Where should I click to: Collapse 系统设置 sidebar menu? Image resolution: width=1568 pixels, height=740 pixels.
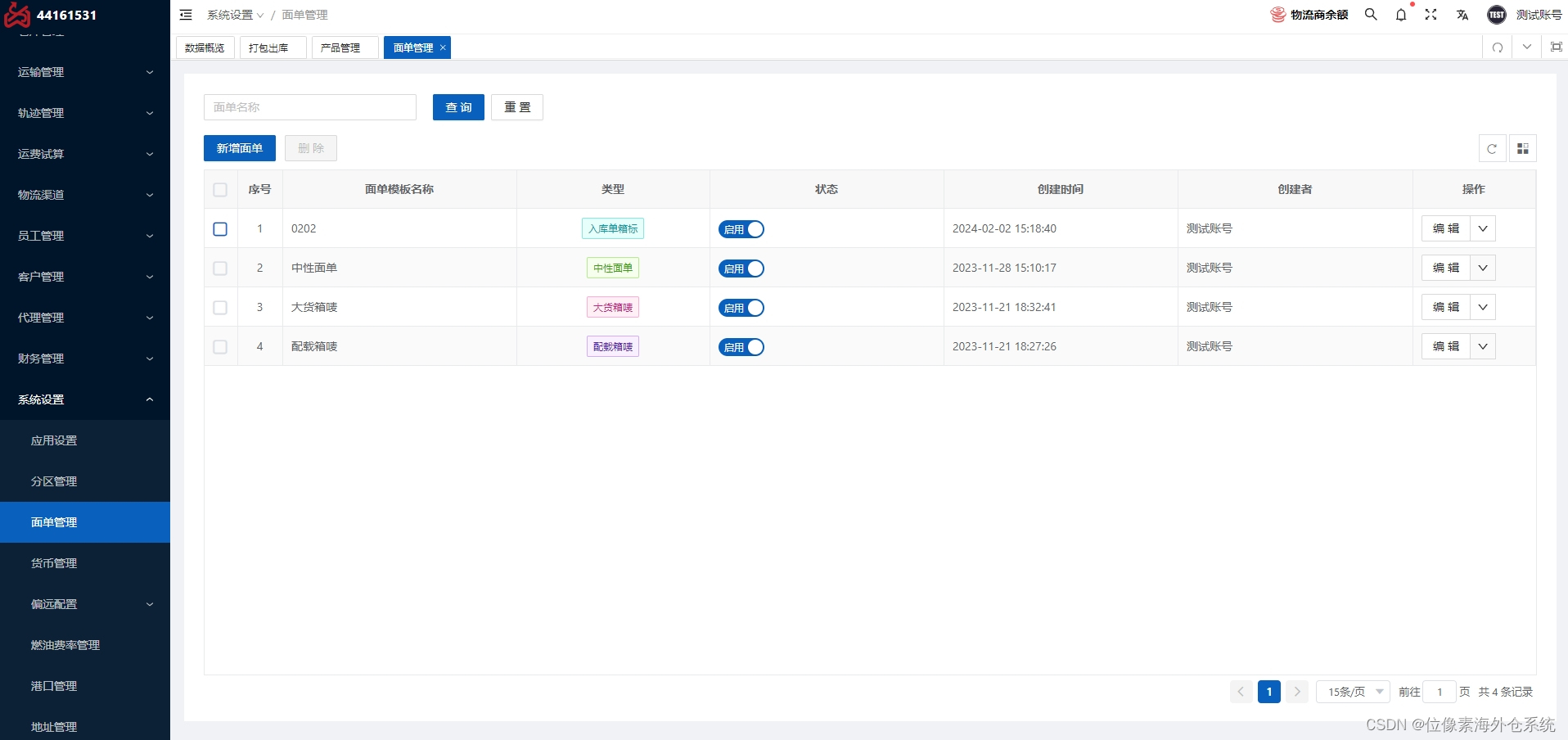point(85,399)
